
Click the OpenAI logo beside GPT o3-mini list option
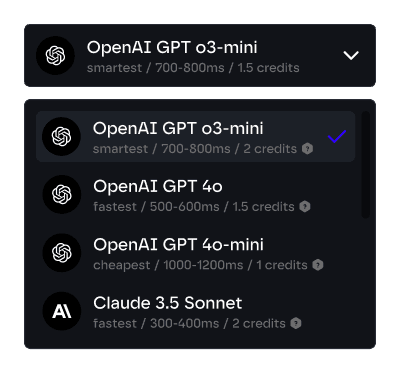point(61,136)
